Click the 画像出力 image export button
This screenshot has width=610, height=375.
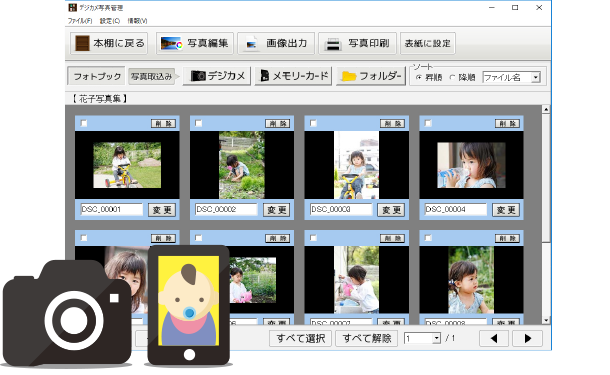[277, 43]
